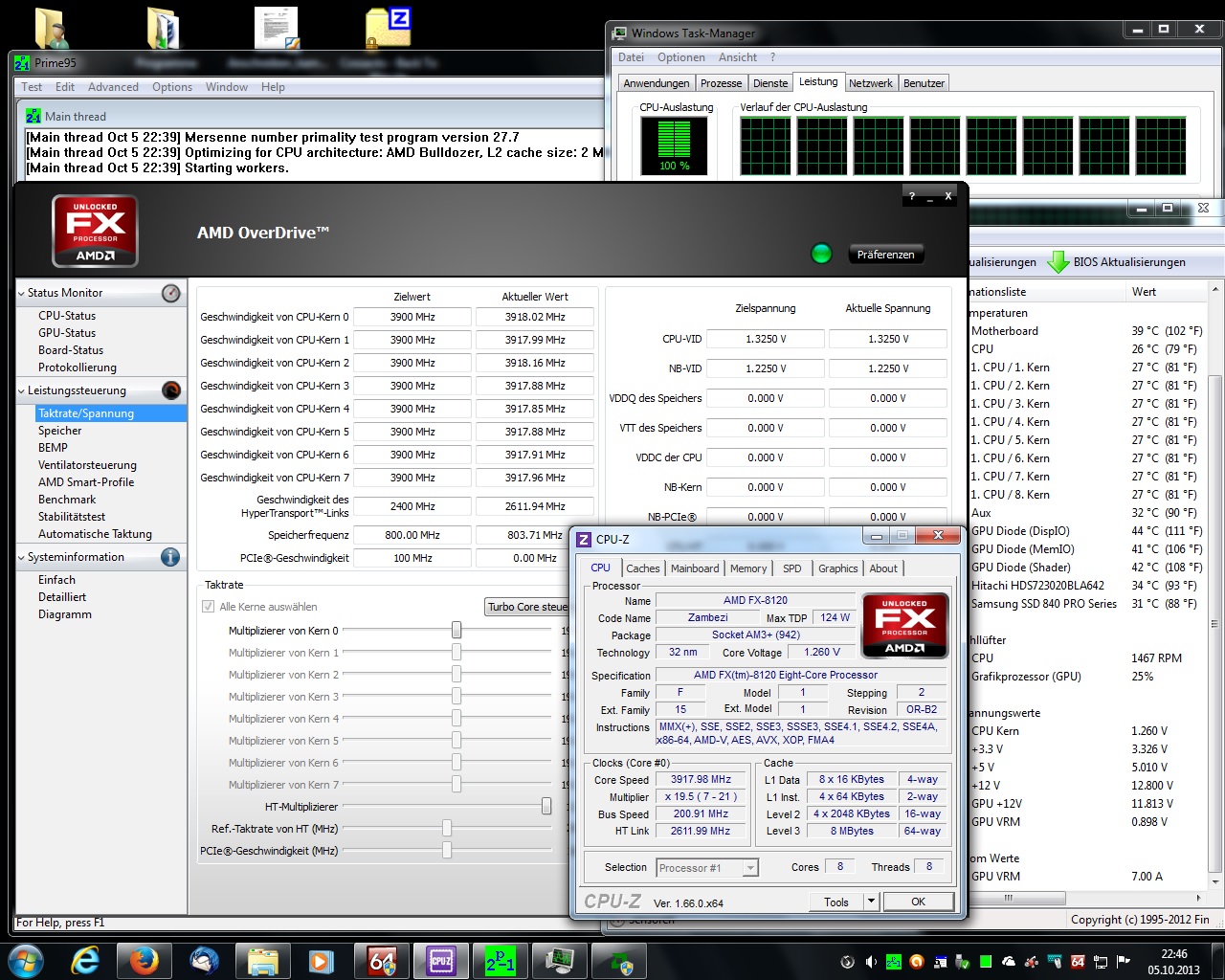Click Zielwert field for CPU-Kern 0
1225x980 pixels.
tap(412, 317)
